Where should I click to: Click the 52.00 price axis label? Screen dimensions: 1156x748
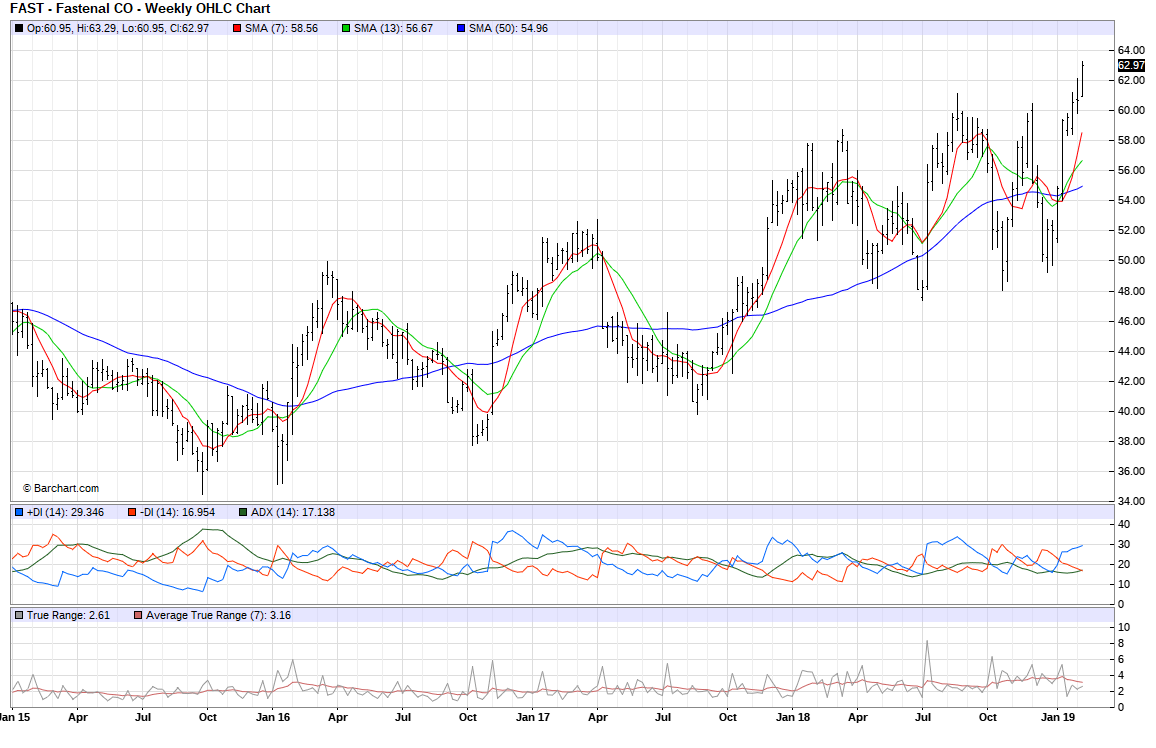click(x=1131, y=231)
